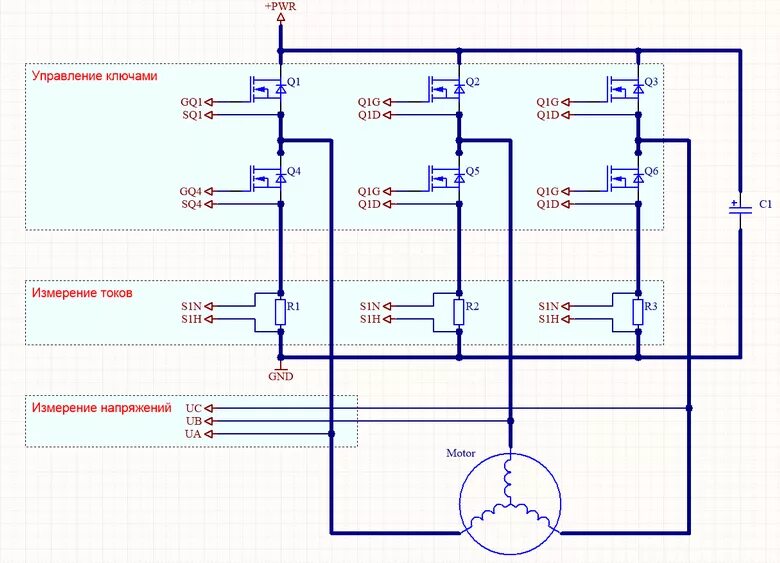Click the 'R2' designator text

click(472, 306)
